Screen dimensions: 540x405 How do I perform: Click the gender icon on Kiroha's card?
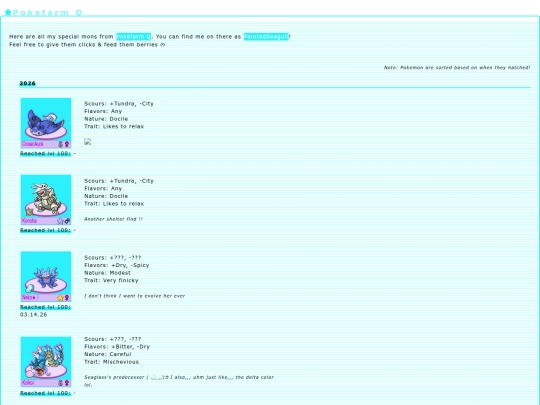(67, 221)
